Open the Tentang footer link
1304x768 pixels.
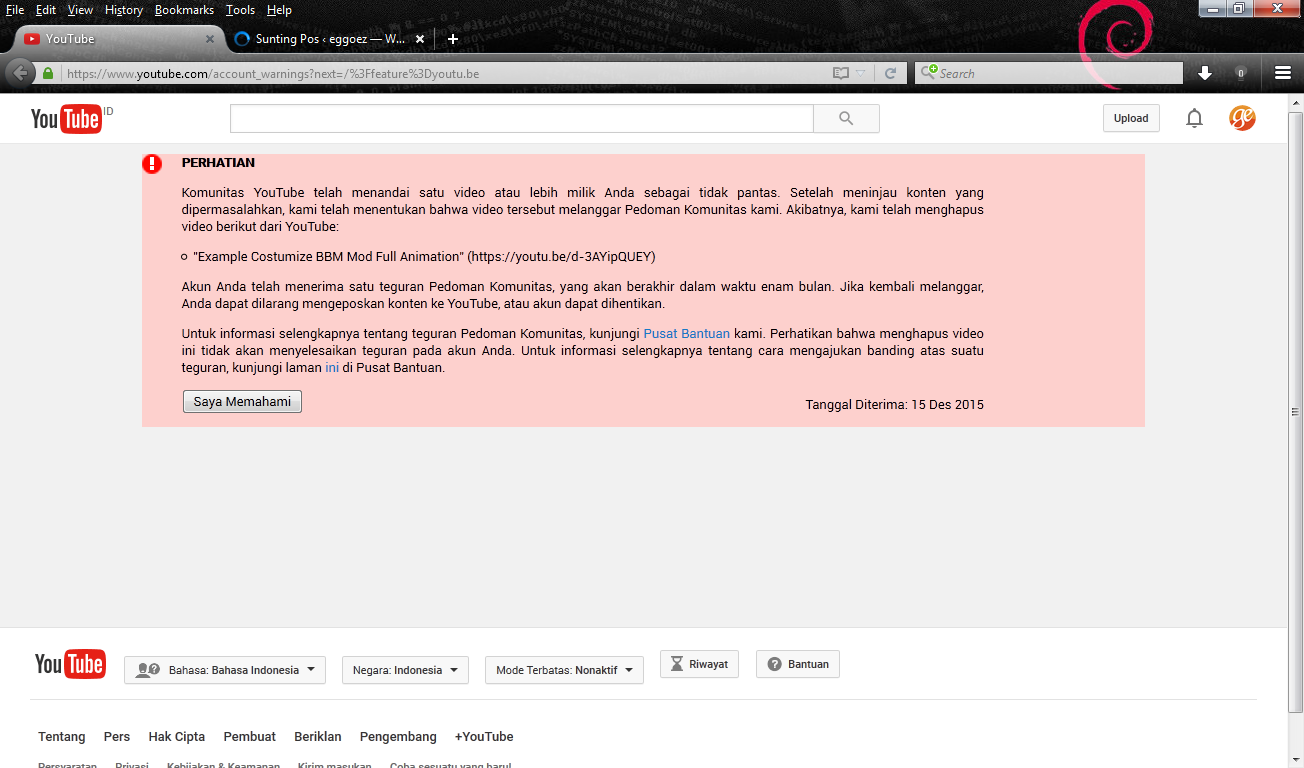pyautogui.click(x=62, y=737)
